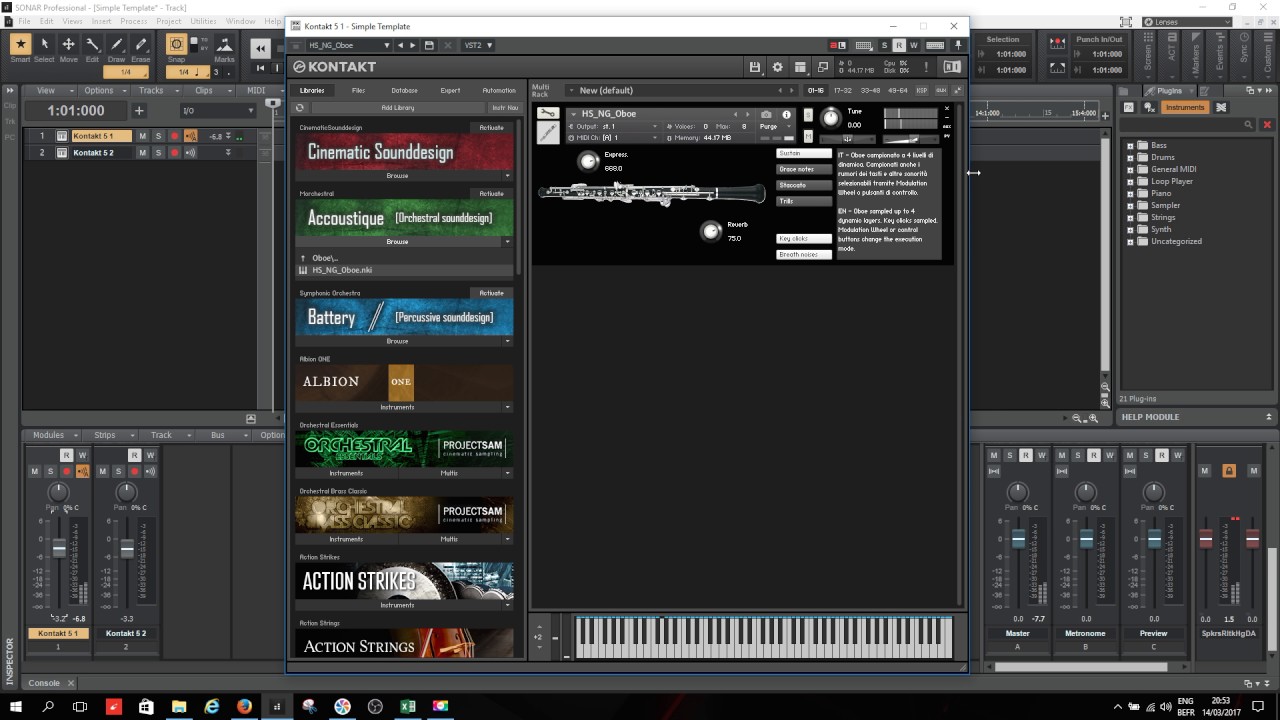
Task: Browse the Cinematic Sounddesign library
Action: (x=397, y=175)
